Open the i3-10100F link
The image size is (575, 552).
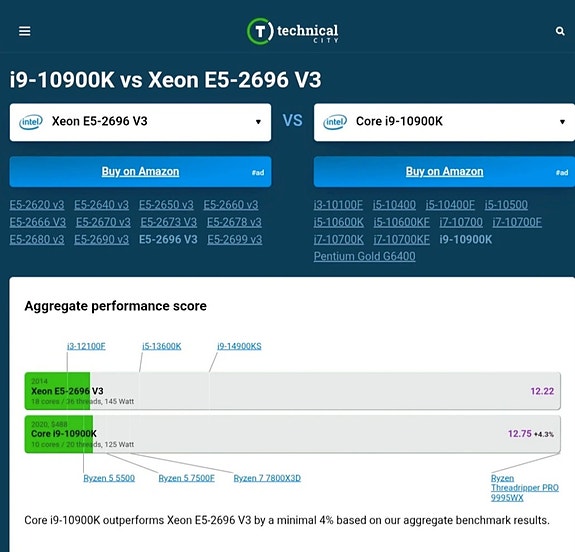click(338, 205)
